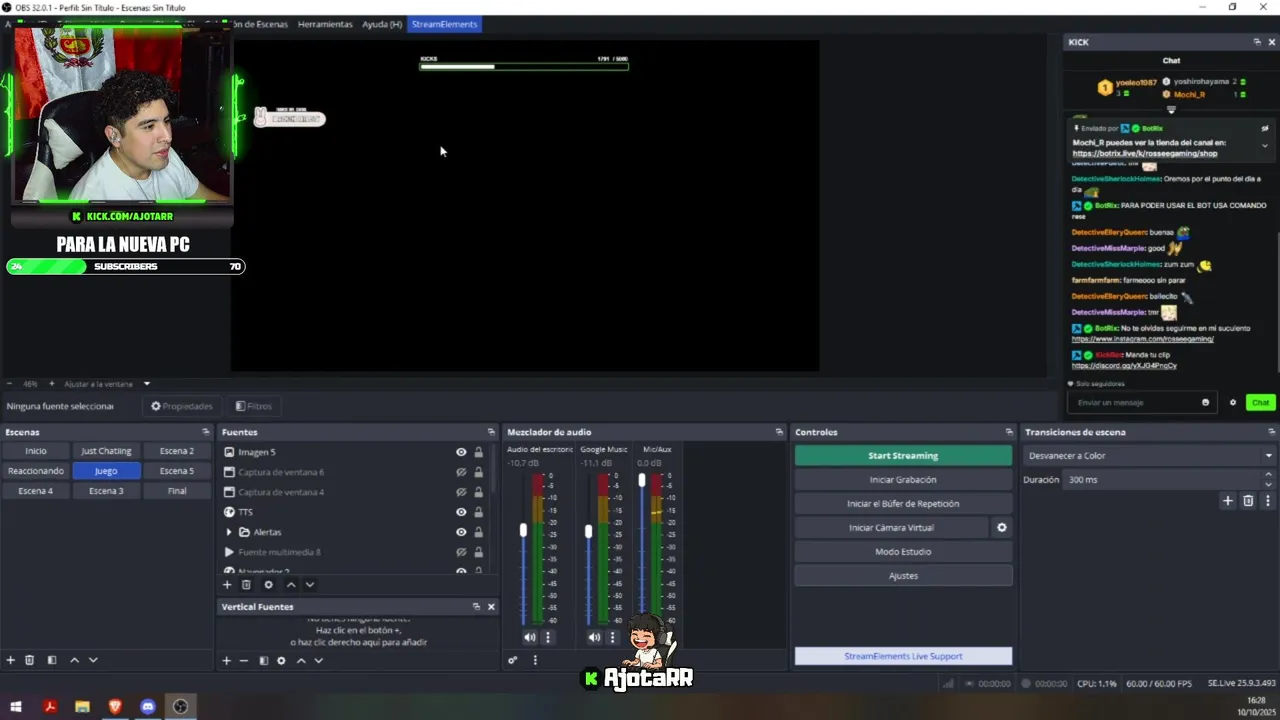Move the source up in the Fuentes toolbar
1280x720 pixels.
point(291,585)
